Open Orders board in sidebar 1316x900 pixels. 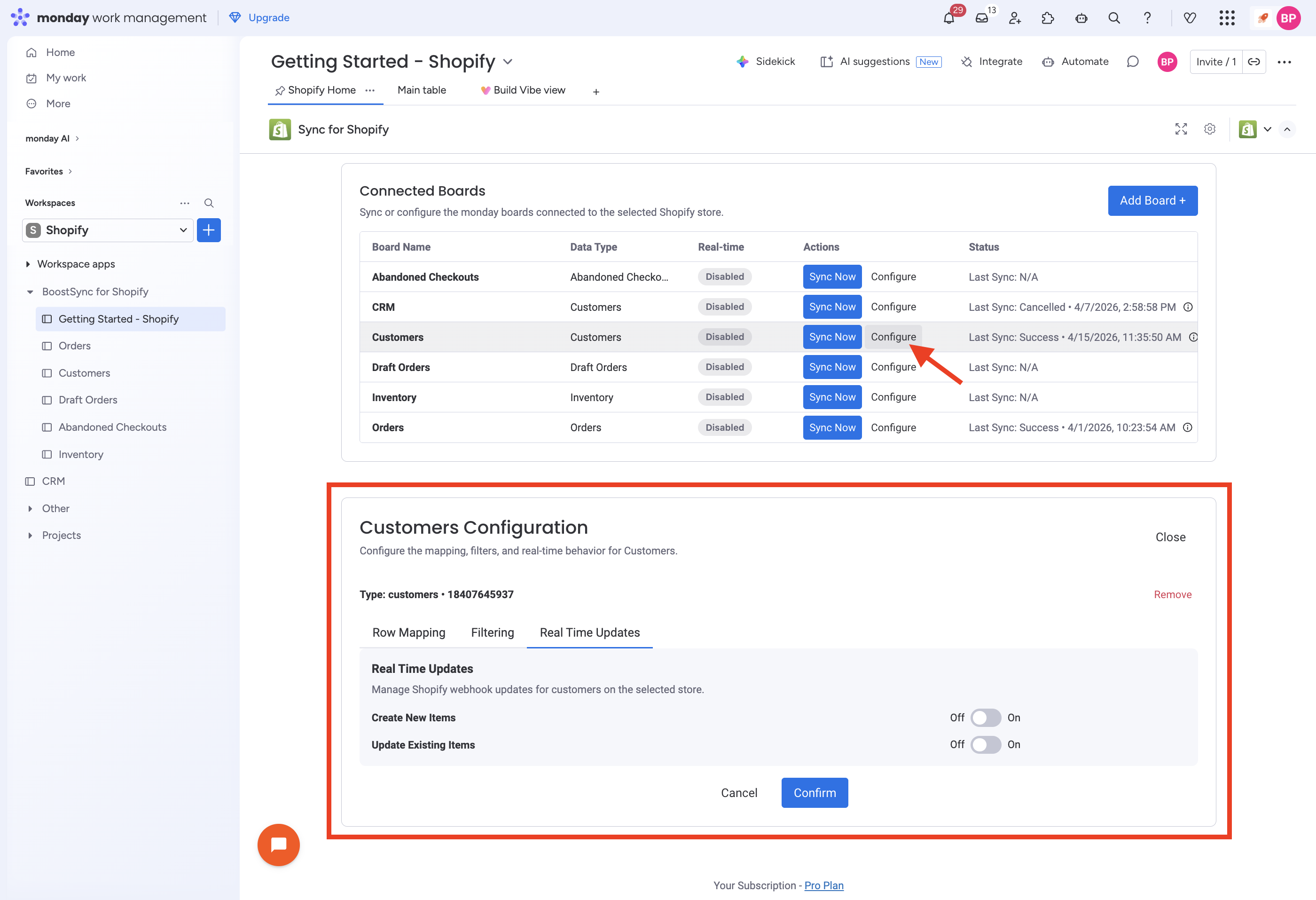click(x=74, y=346)
